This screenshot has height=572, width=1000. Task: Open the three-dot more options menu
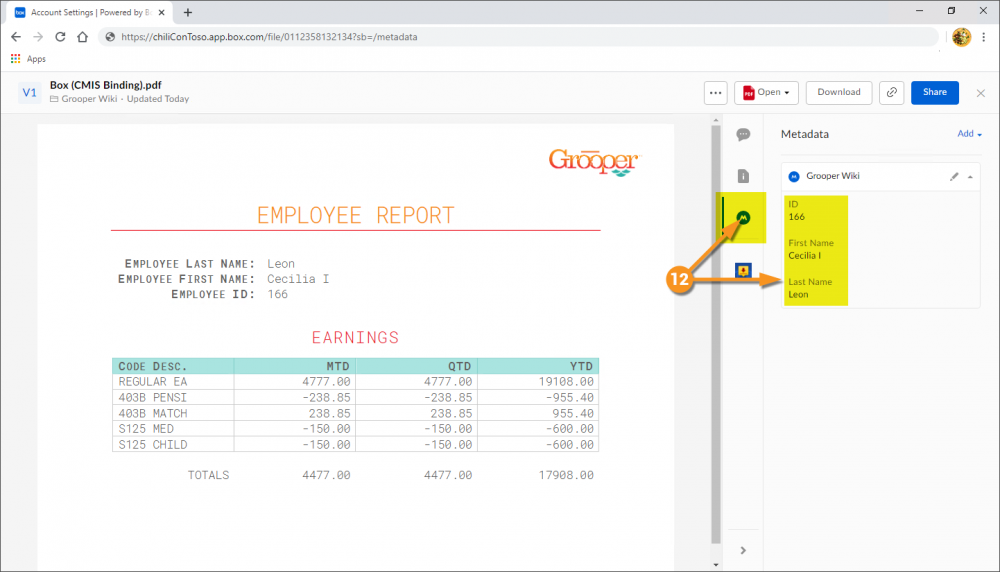pos(715,93)
